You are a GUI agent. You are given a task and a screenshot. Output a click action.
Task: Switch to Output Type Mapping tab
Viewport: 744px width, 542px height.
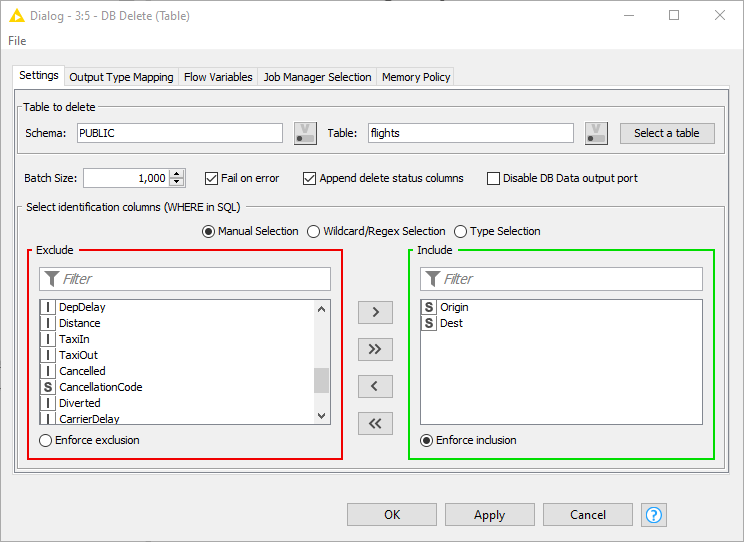(121, 77)
